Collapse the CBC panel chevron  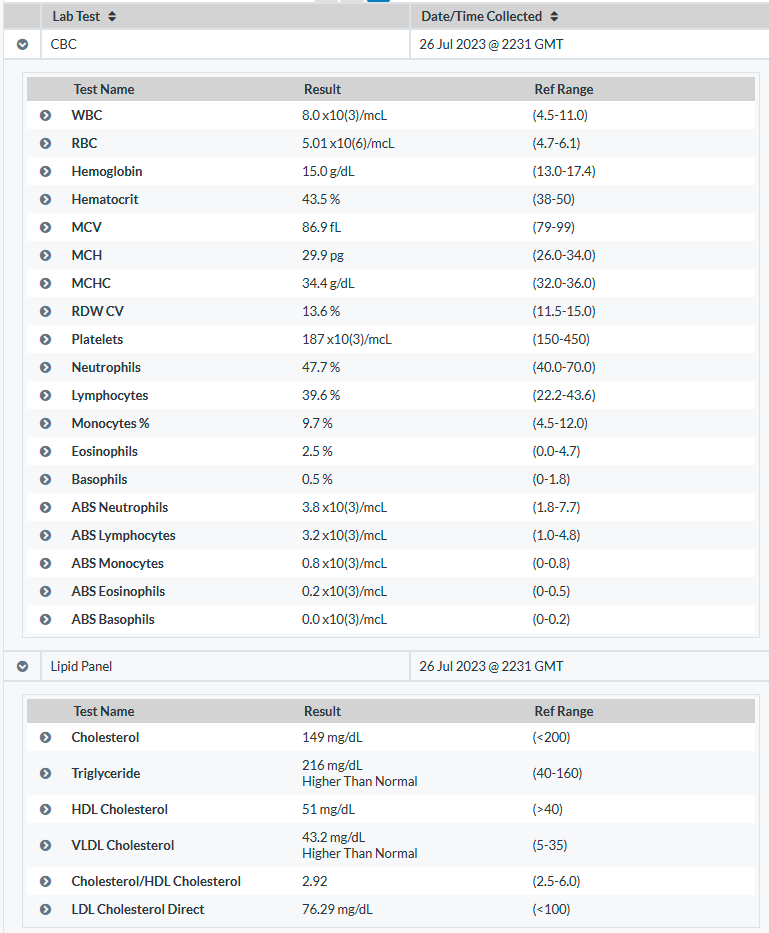pyautogui.click(x=23, y=45)
